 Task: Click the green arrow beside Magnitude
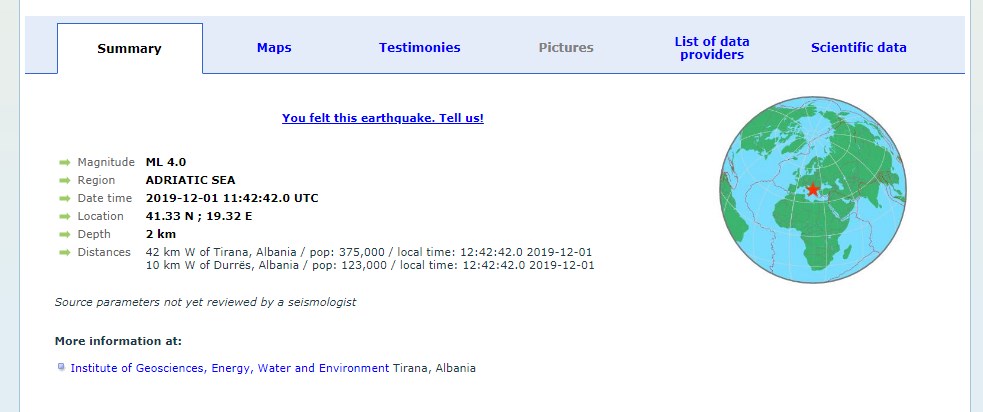coord(65,162)
